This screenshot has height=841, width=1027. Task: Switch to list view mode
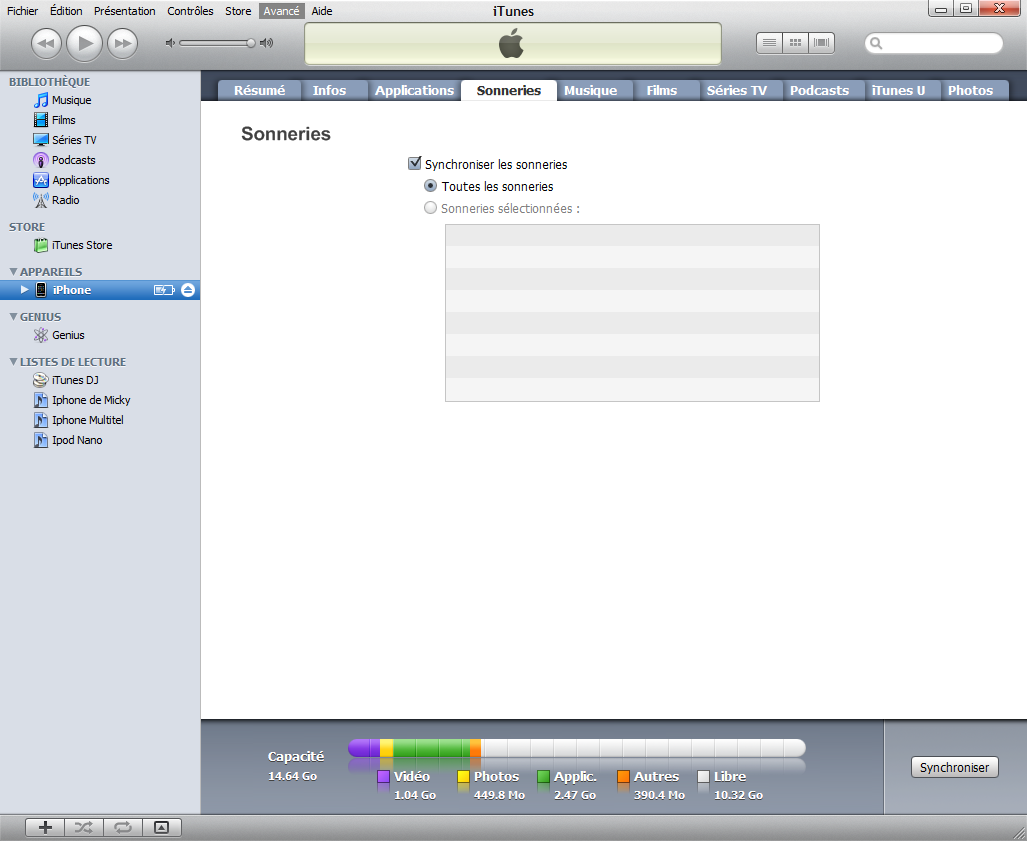tap(770, 43)
